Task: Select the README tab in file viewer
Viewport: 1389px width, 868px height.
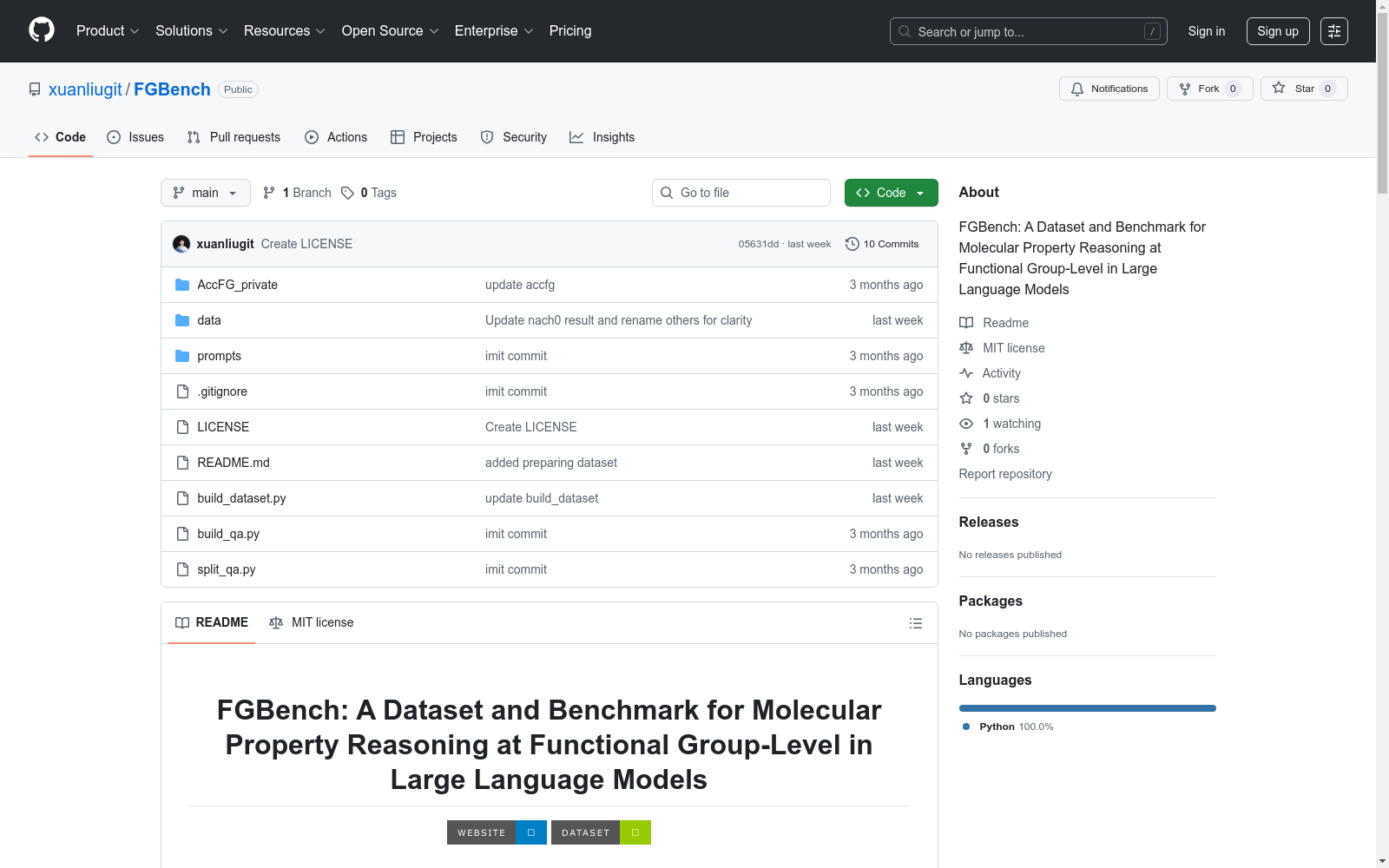Action: point(212,622)
